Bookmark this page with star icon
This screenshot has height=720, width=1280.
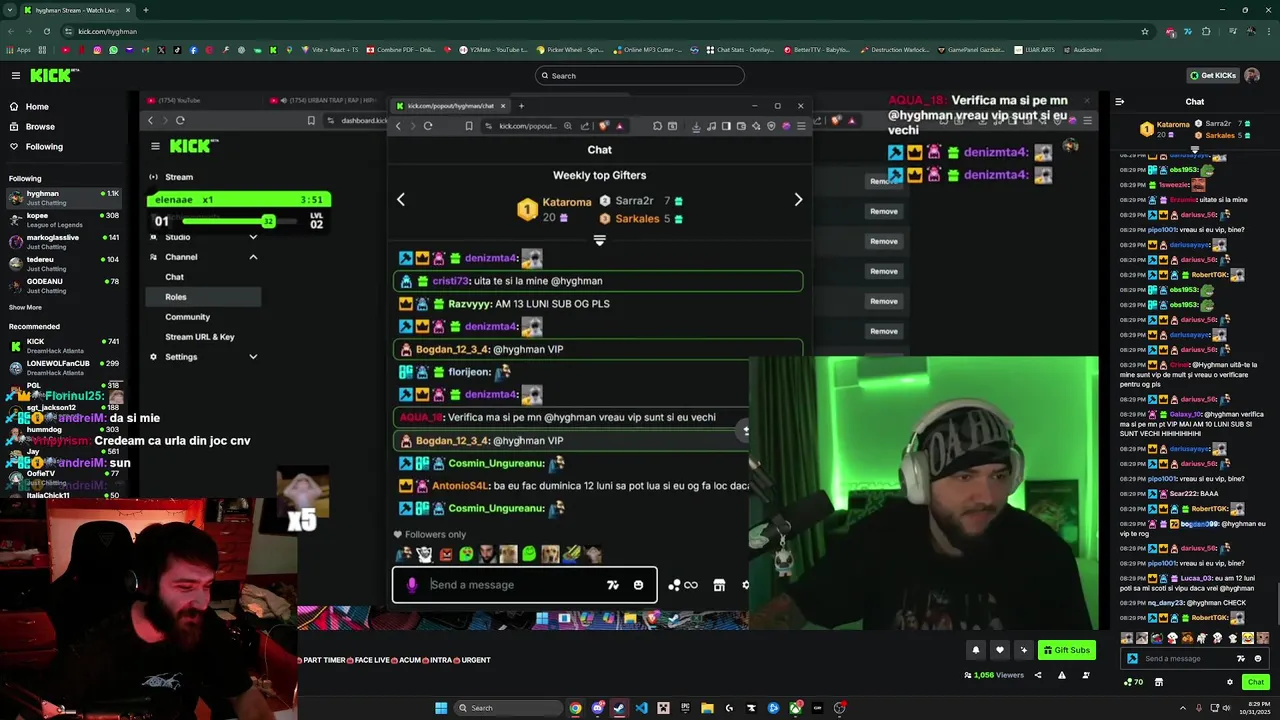click(1145, 31)
